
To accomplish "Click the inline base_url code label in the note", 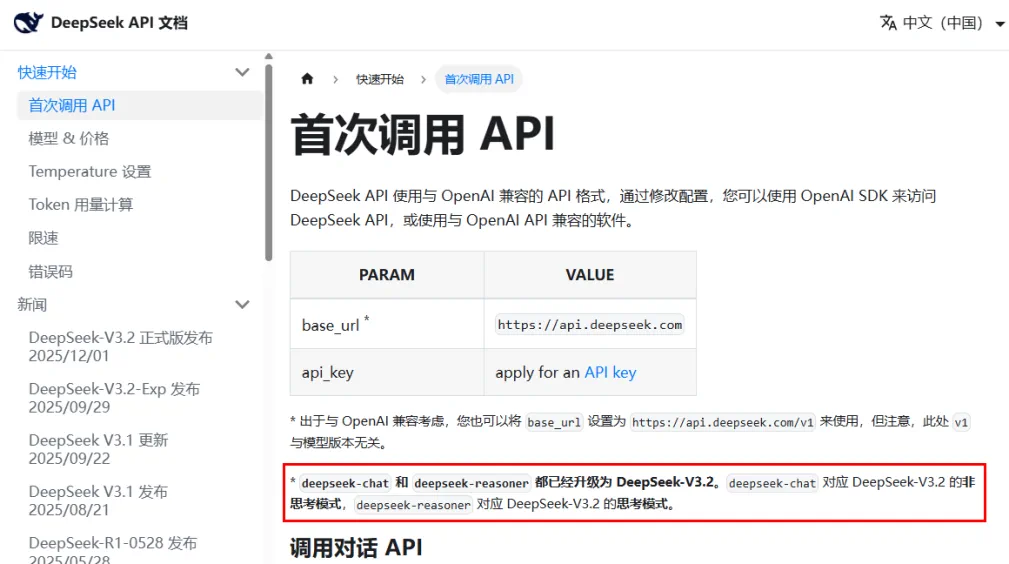I will click(553, 422).
